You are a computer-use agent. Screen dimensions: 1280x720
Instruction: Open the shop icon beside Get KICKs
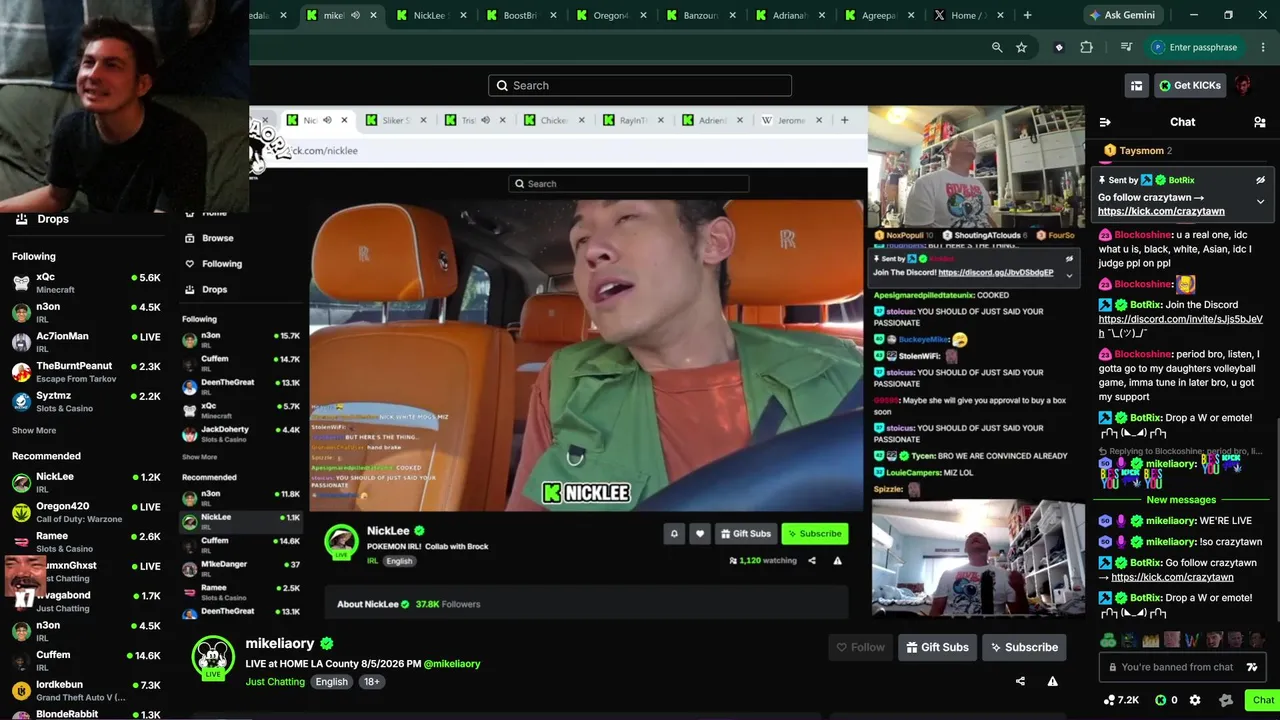[x=1136, y=86]
